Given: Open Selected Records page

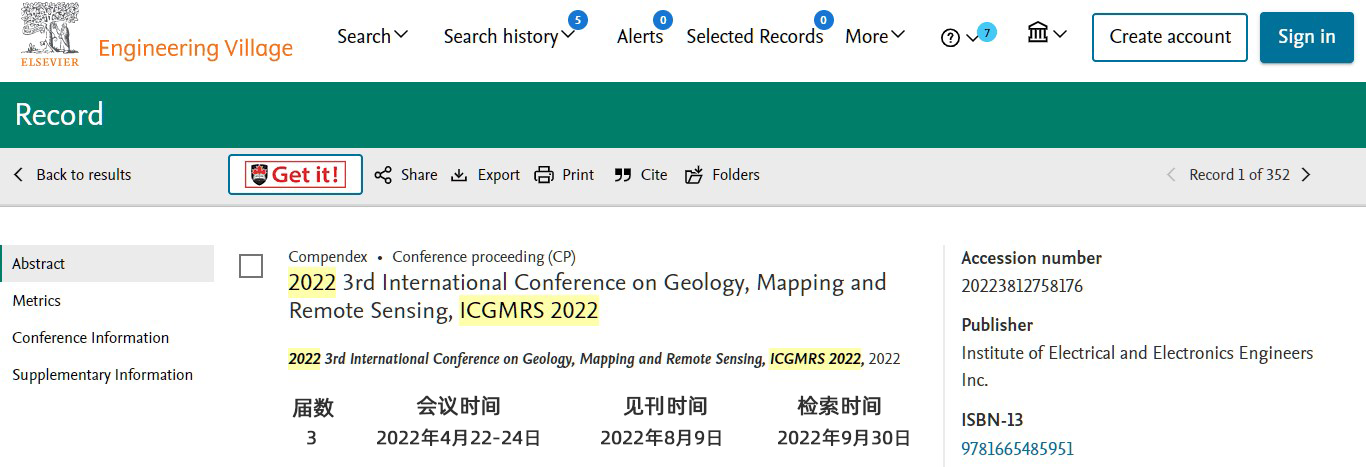Looking at the screenshot, I should click(755, 36).
